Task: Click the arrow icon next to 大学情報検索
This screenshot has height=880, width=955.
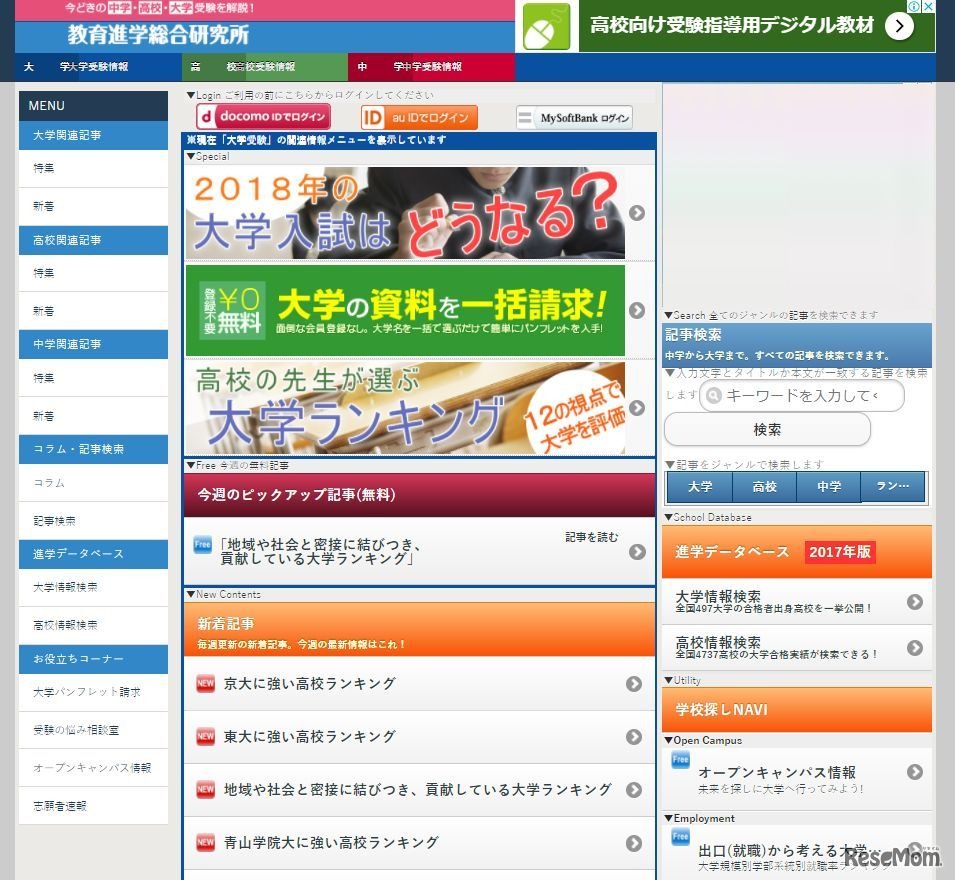Action: click(x=916, y=603)
